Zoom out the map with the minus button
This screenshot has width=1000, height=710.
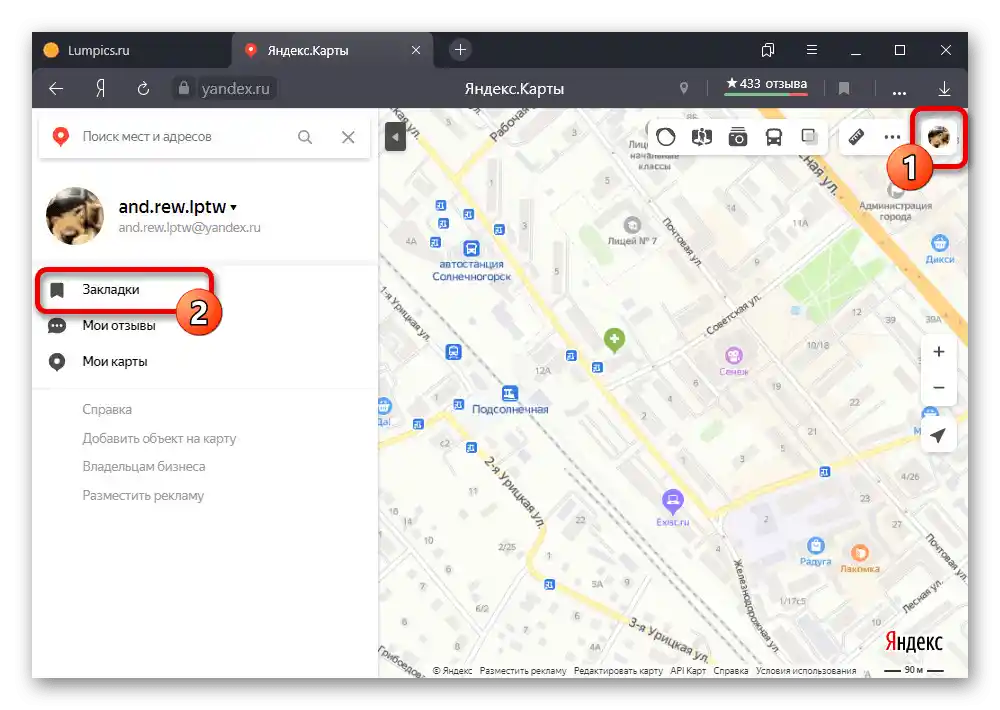pos(938,387)
